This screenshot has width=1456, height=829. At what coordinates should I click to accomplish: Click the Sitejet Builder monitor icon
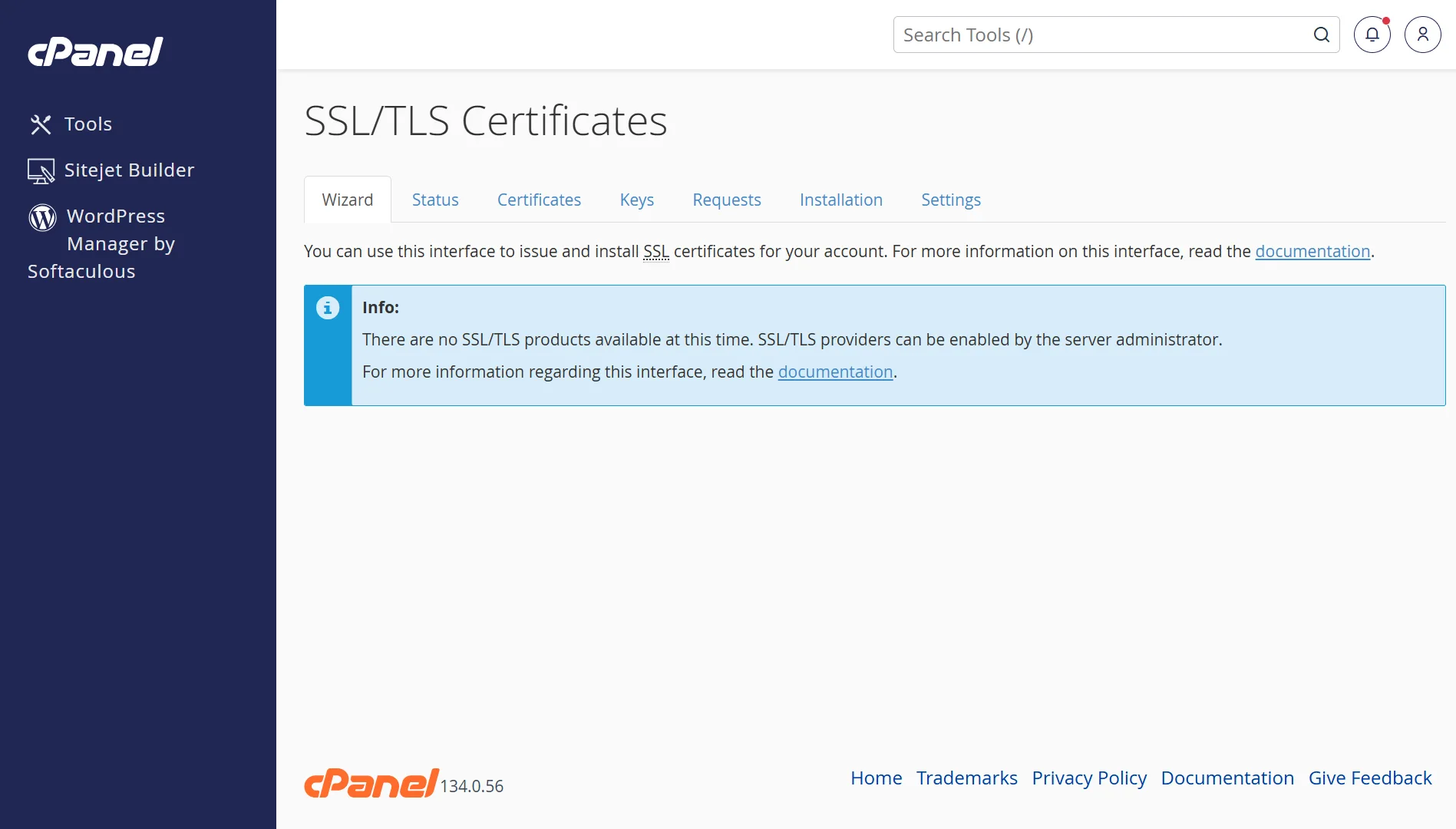pos(41,170)
